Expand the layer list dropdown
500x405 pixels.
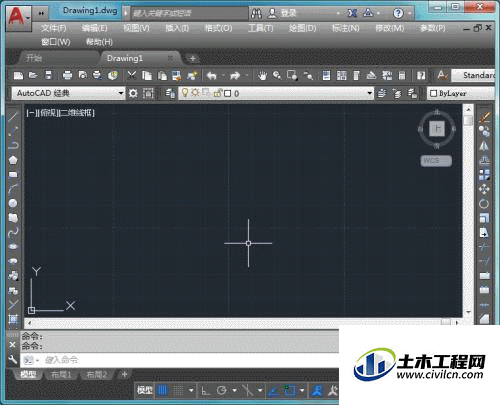369,93
